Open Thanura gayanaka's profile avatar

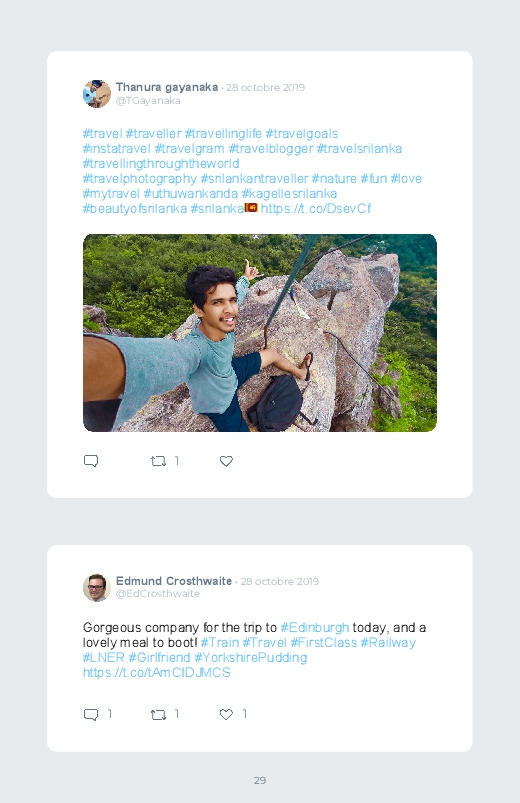tap(97, 94)
